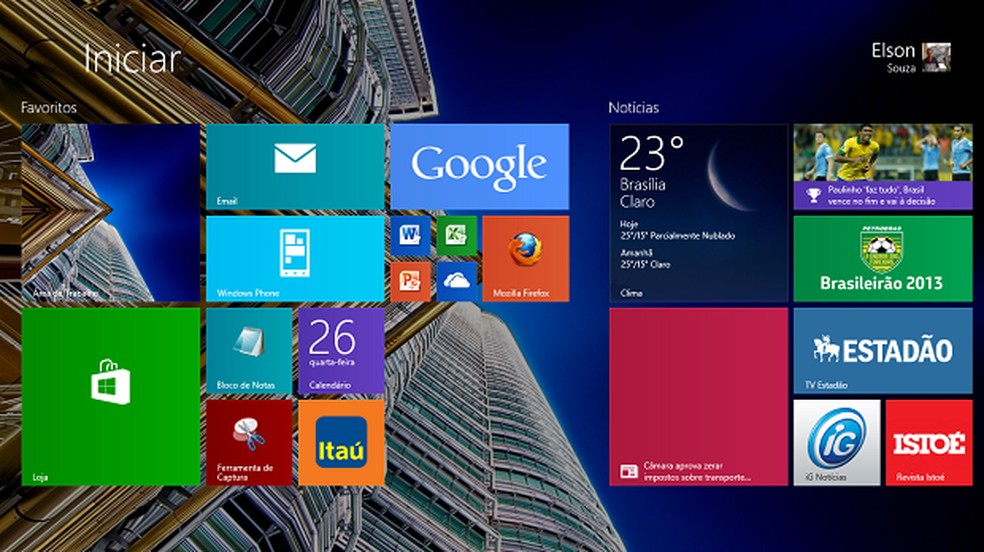Open the Itaú bank tile
Viewport: 984px width, 552px height.
[341, 443]
